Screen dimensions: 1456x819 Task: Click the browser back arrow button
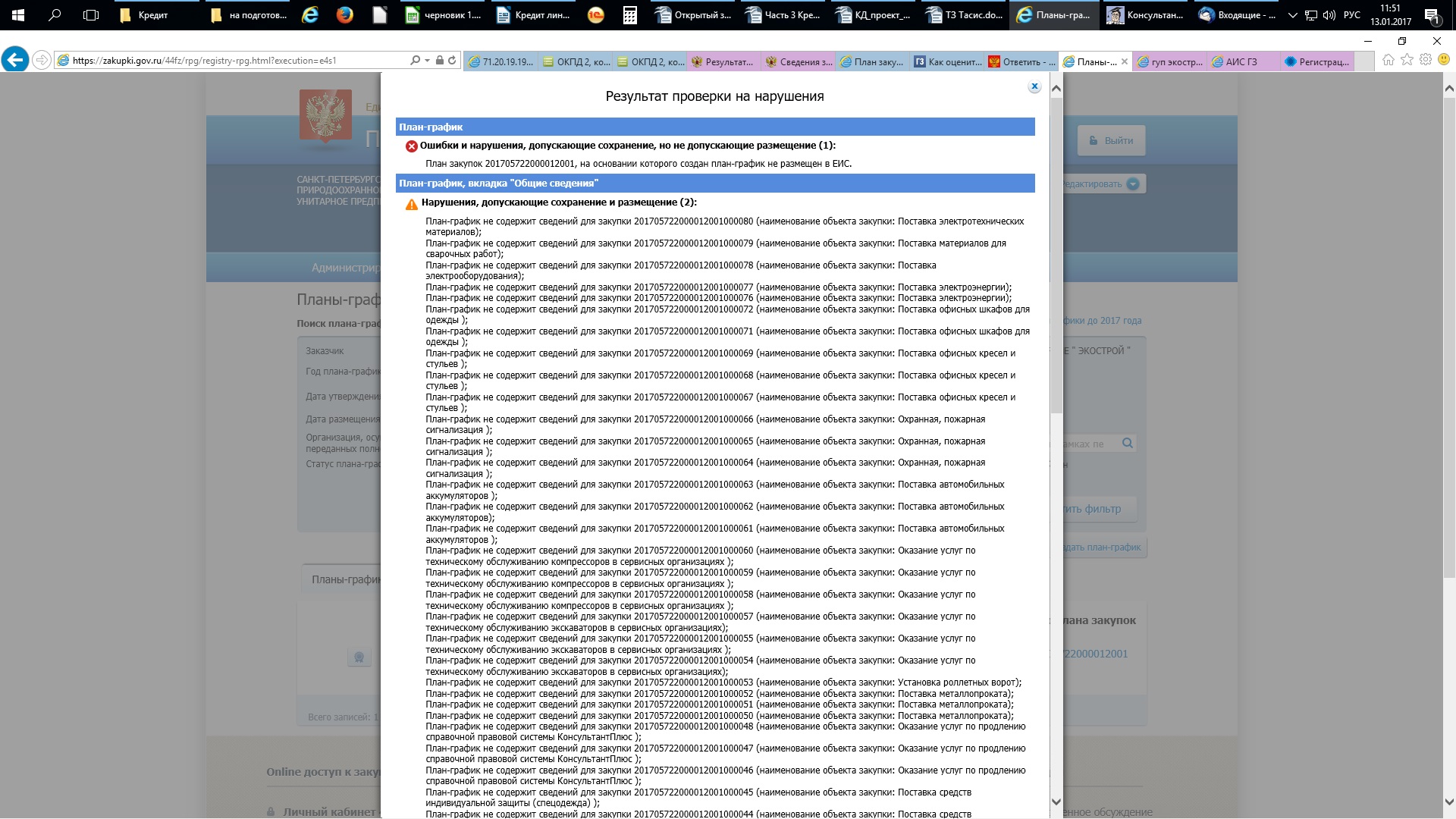pyautogui.click(x=15, y=60)
